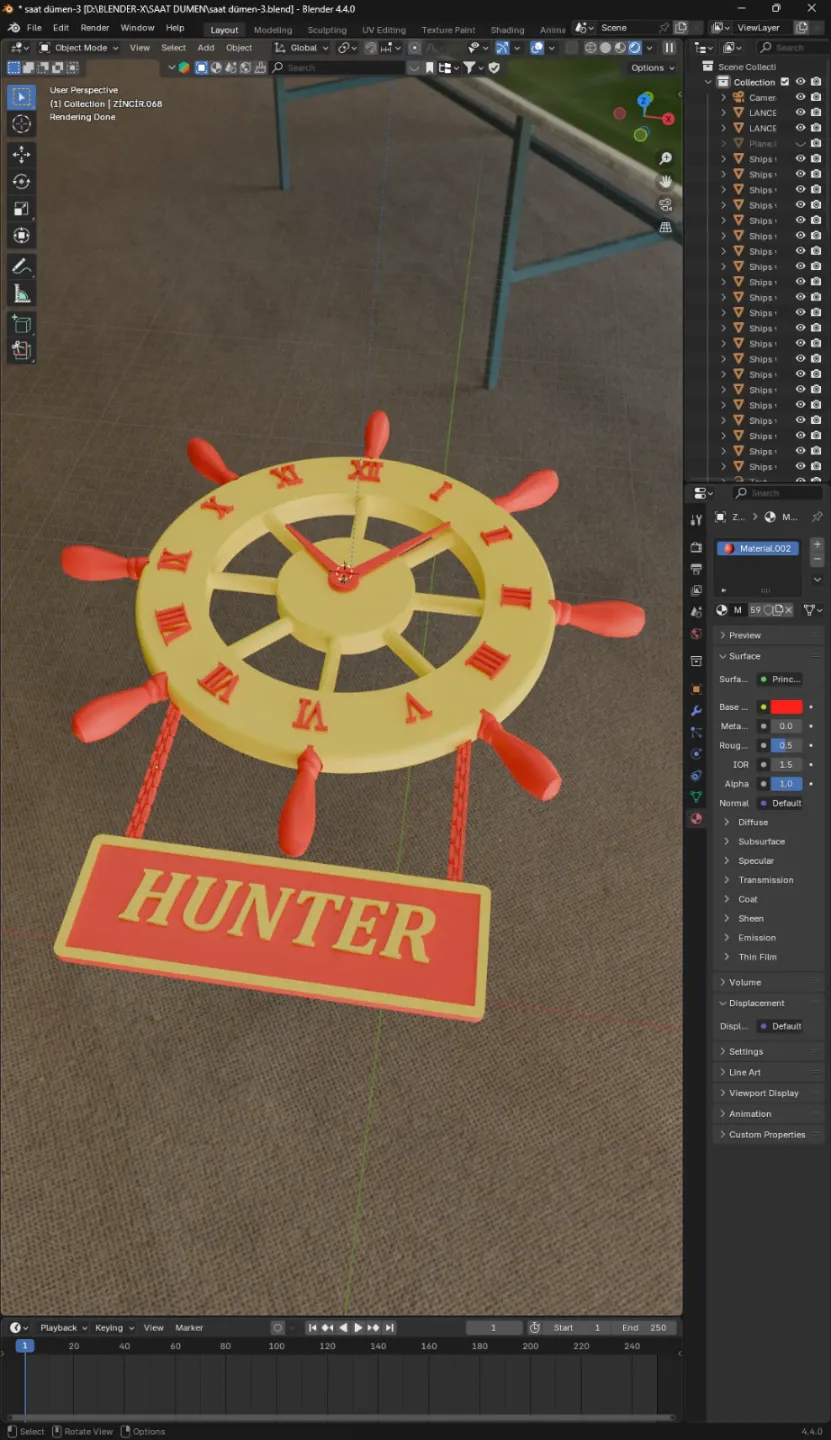Expand the Subsurface section

click(x=761, y=841)
